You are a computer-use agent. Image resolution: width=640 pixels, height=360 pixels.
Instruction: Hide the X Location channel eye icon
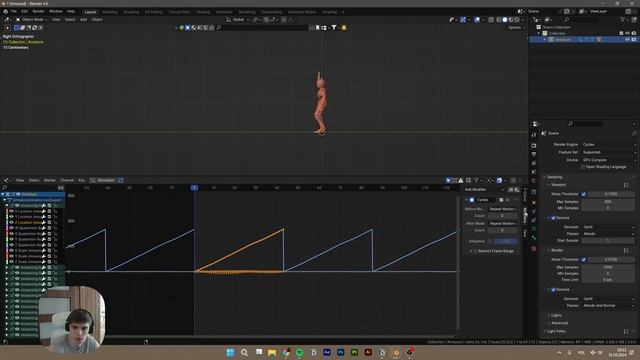pyautogui.click(x=11, y=211)
